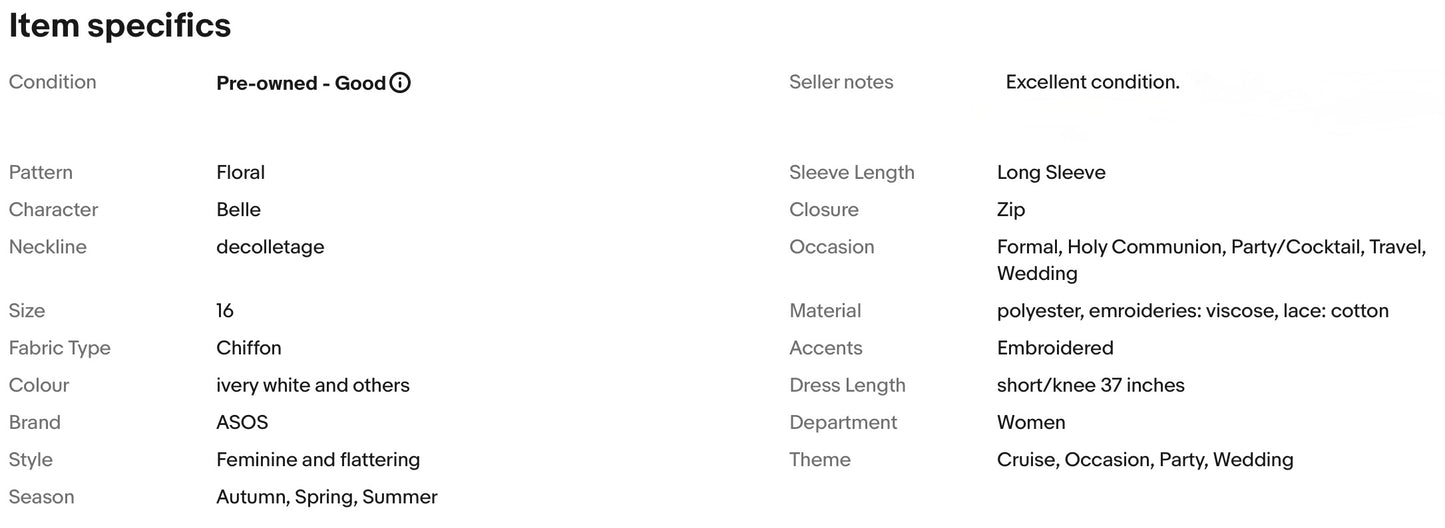
Task: Click the Occasion values list
Action: [1212, 260]
